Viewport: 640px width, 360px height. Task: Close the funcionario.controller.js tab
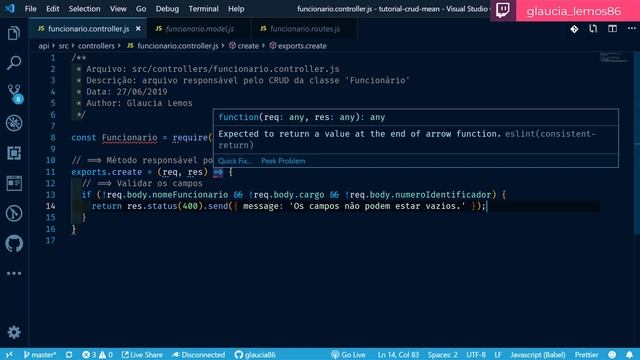click(138, 29)
